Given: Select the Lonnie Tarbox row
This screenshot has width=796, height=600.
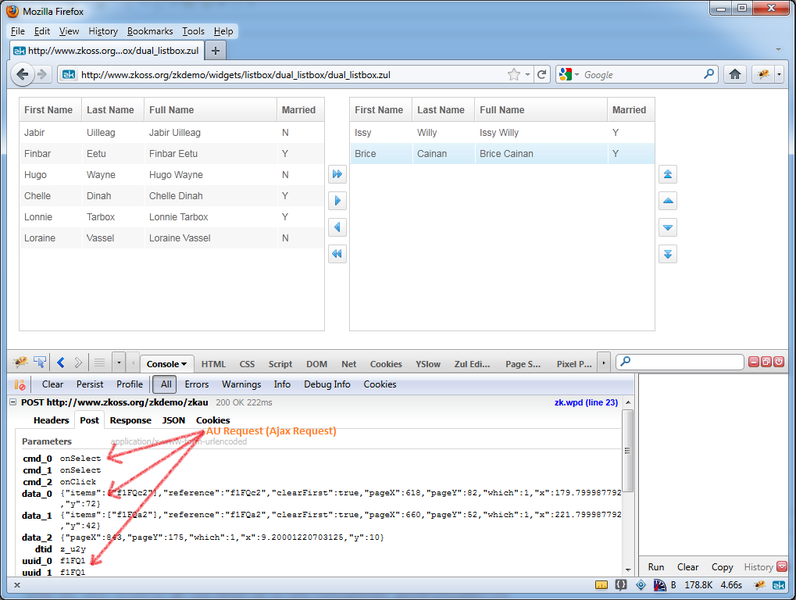Looking at the screenshot, I should (x=172, y=217).
